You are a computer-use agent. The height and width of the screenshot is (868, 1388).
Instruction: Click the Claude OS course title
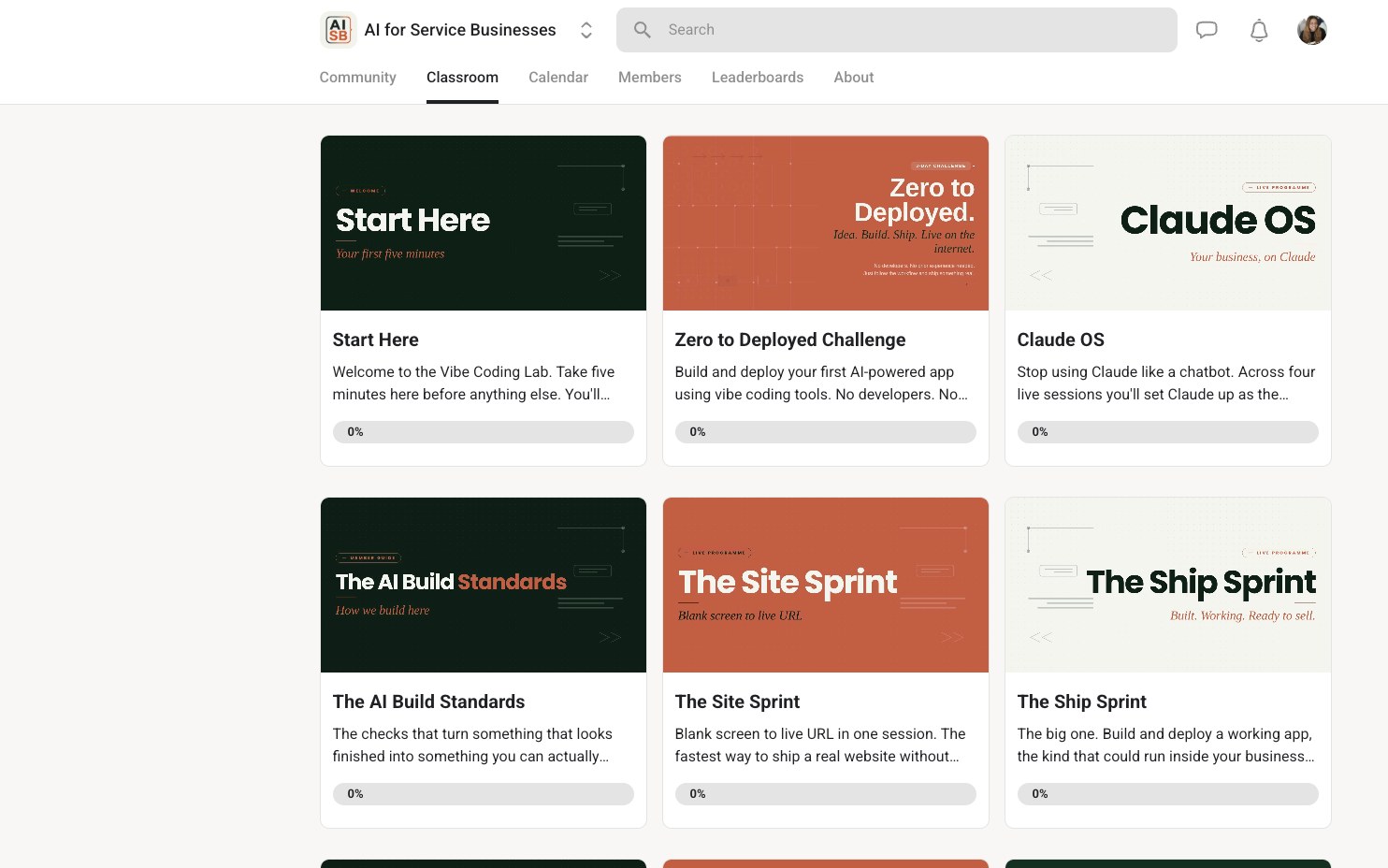point(1061,340)
